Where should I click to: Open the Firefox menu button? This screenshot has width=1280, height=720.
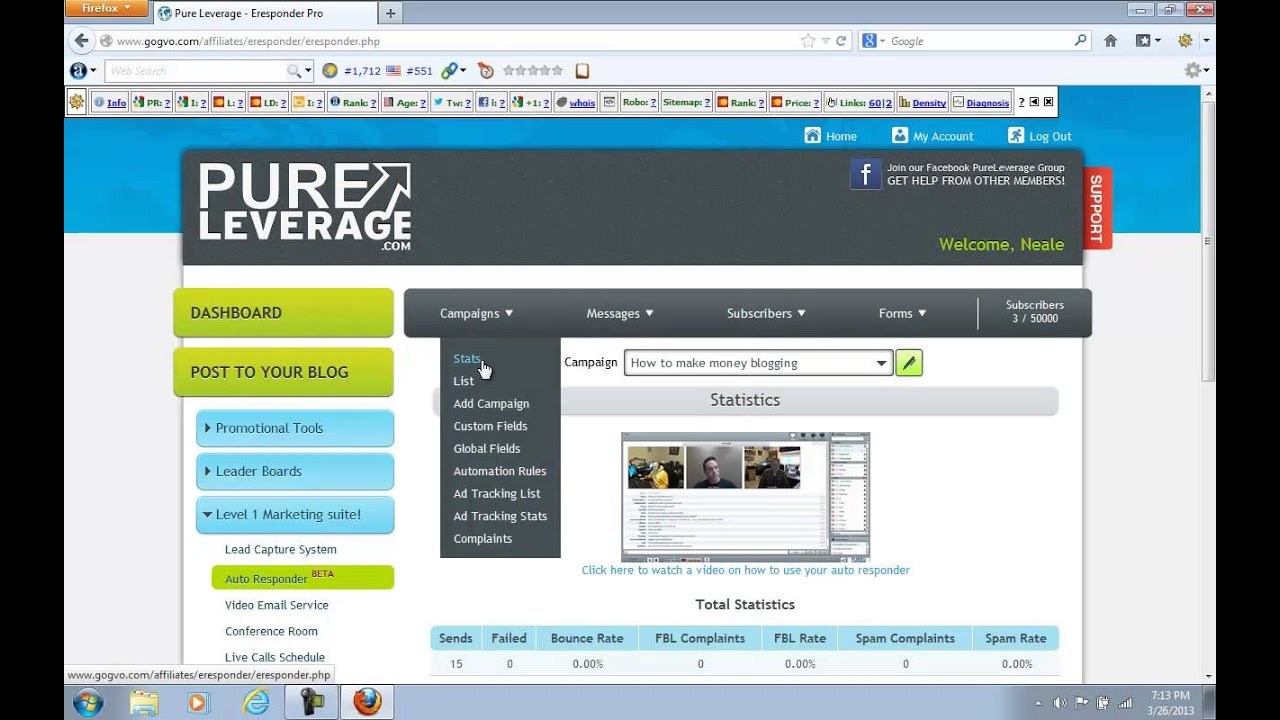click(105, 9)
